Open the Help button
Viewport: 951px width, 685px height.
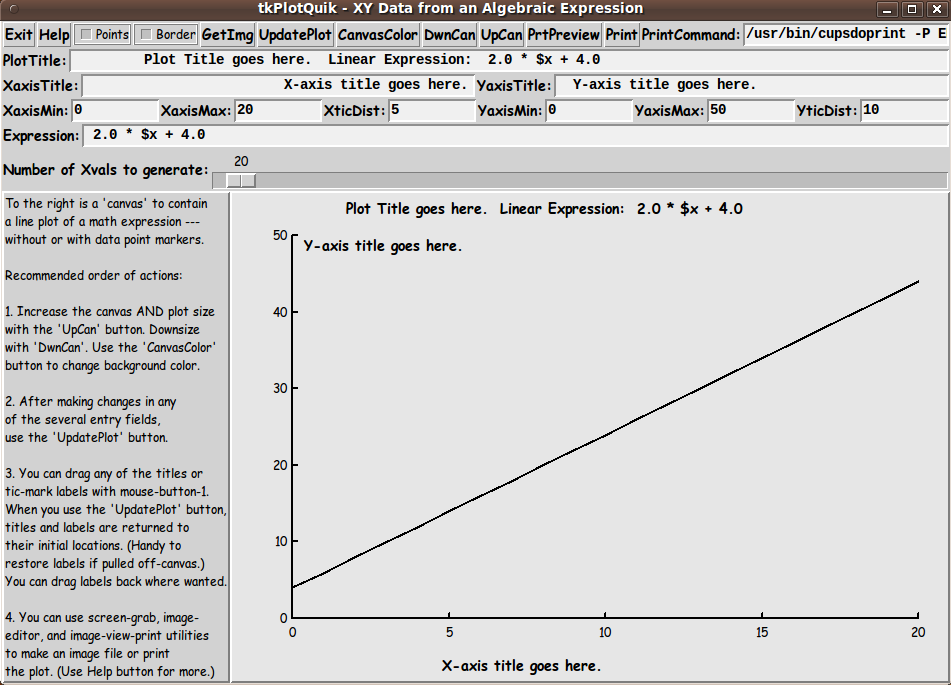(x=54, y=35)
